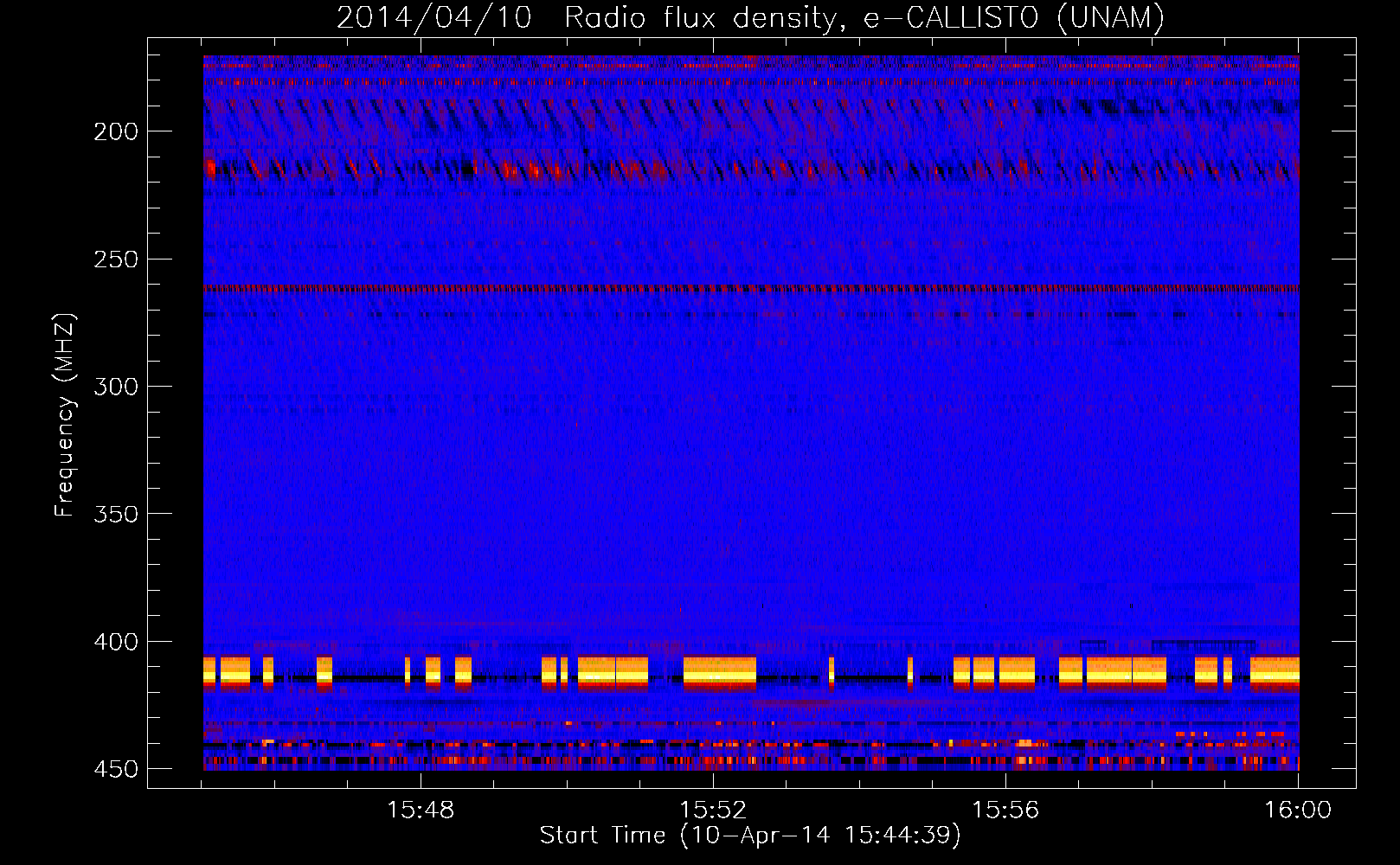Image resolution: width=1400 pixels, height=865 pixels.
Task: Click the 400 frequency tick label
Action: pyautogui.click(x=116, y=642)
